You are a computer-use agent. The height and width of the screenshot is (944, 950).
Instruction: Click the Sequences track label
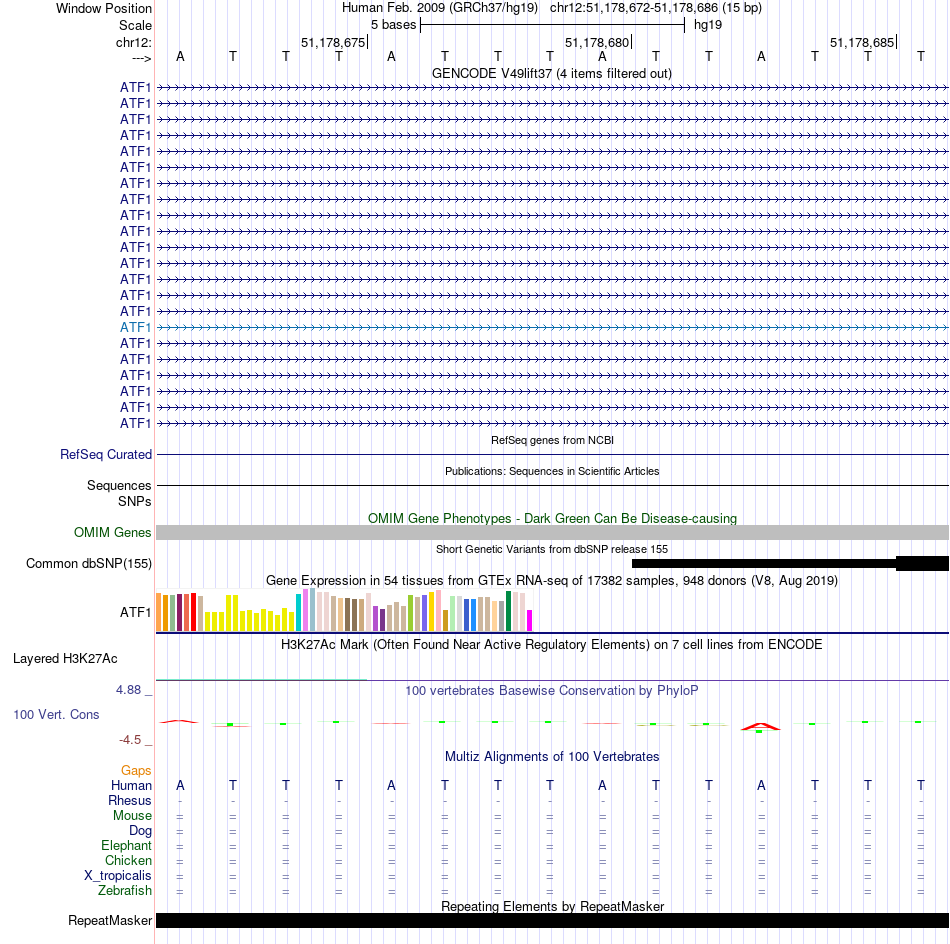click(x=119, y=485)
